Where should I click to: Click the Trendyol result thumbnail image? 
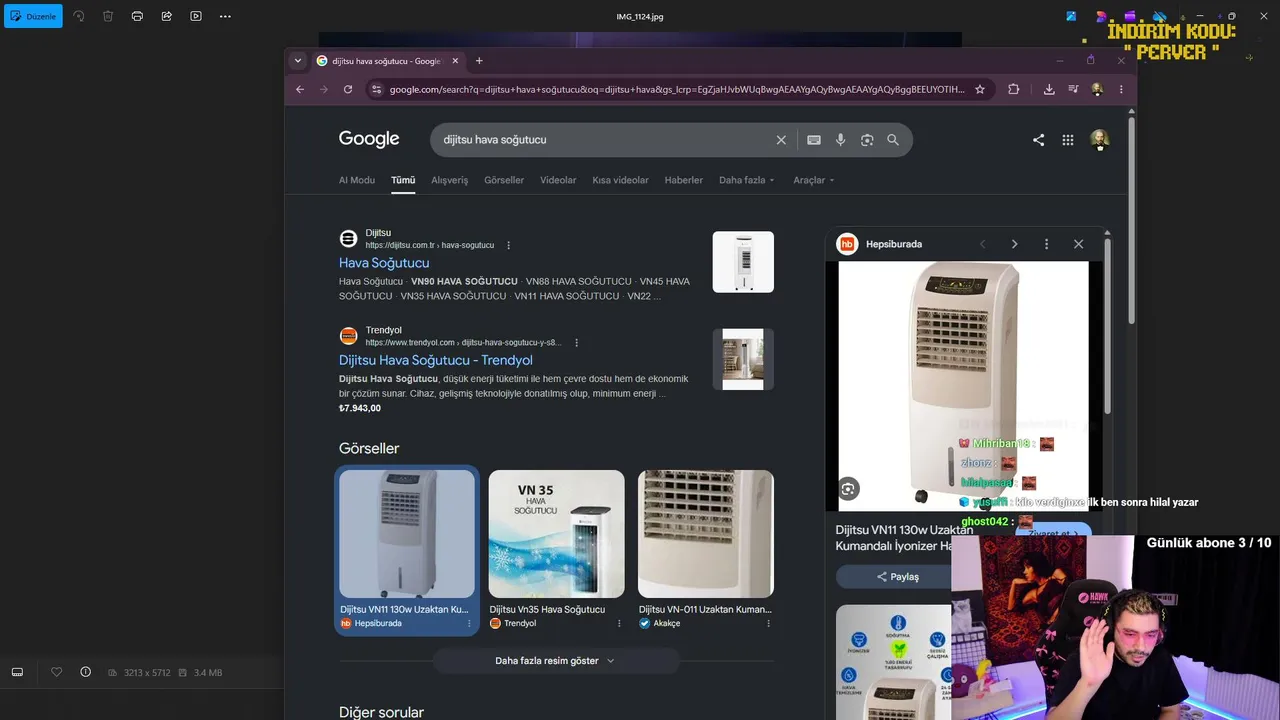click(x=743, y=359)
